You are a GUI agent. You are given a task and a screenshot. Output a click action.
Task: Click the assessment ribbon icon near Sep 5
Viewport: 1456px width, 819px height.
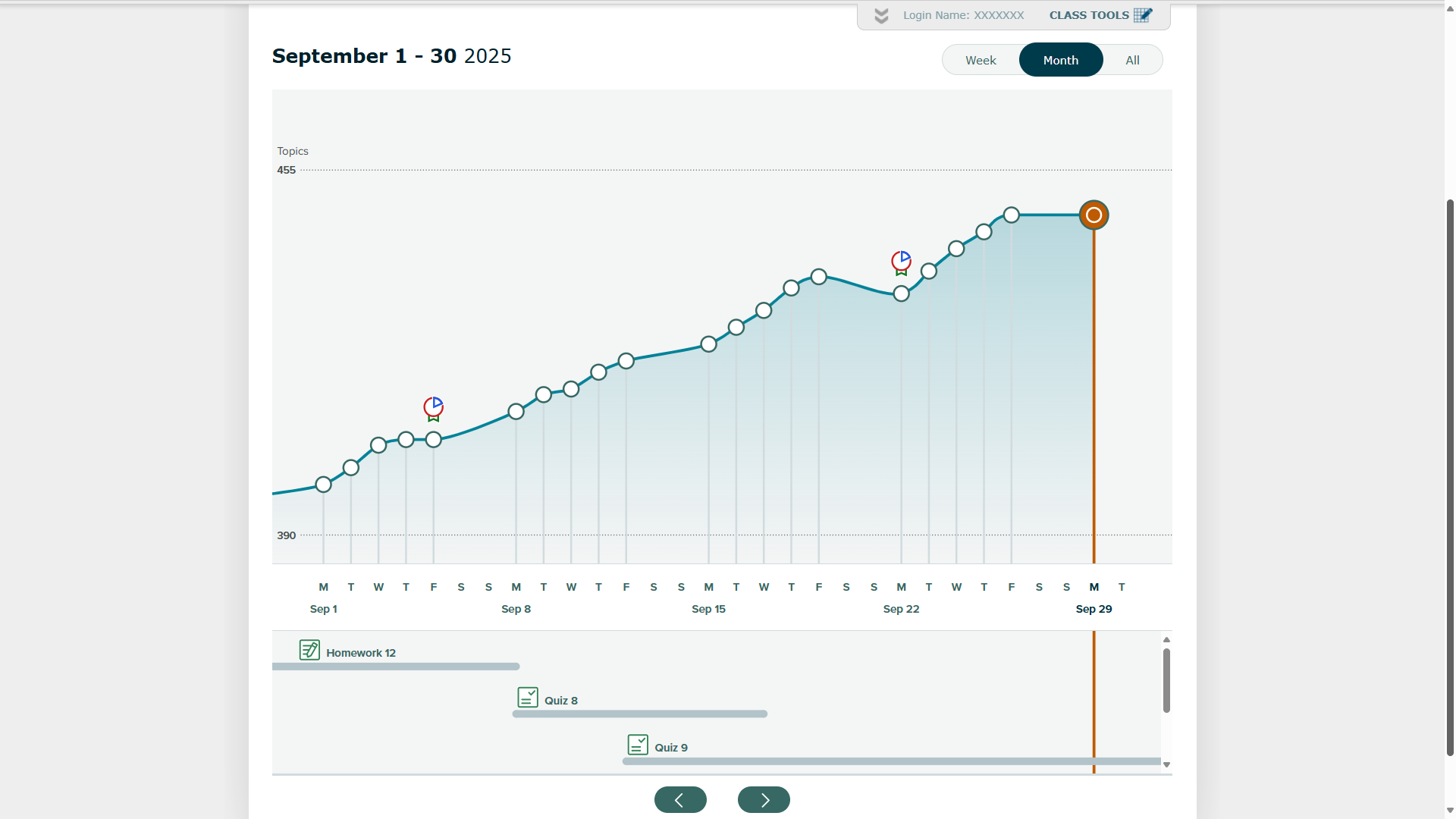[433, 409]
